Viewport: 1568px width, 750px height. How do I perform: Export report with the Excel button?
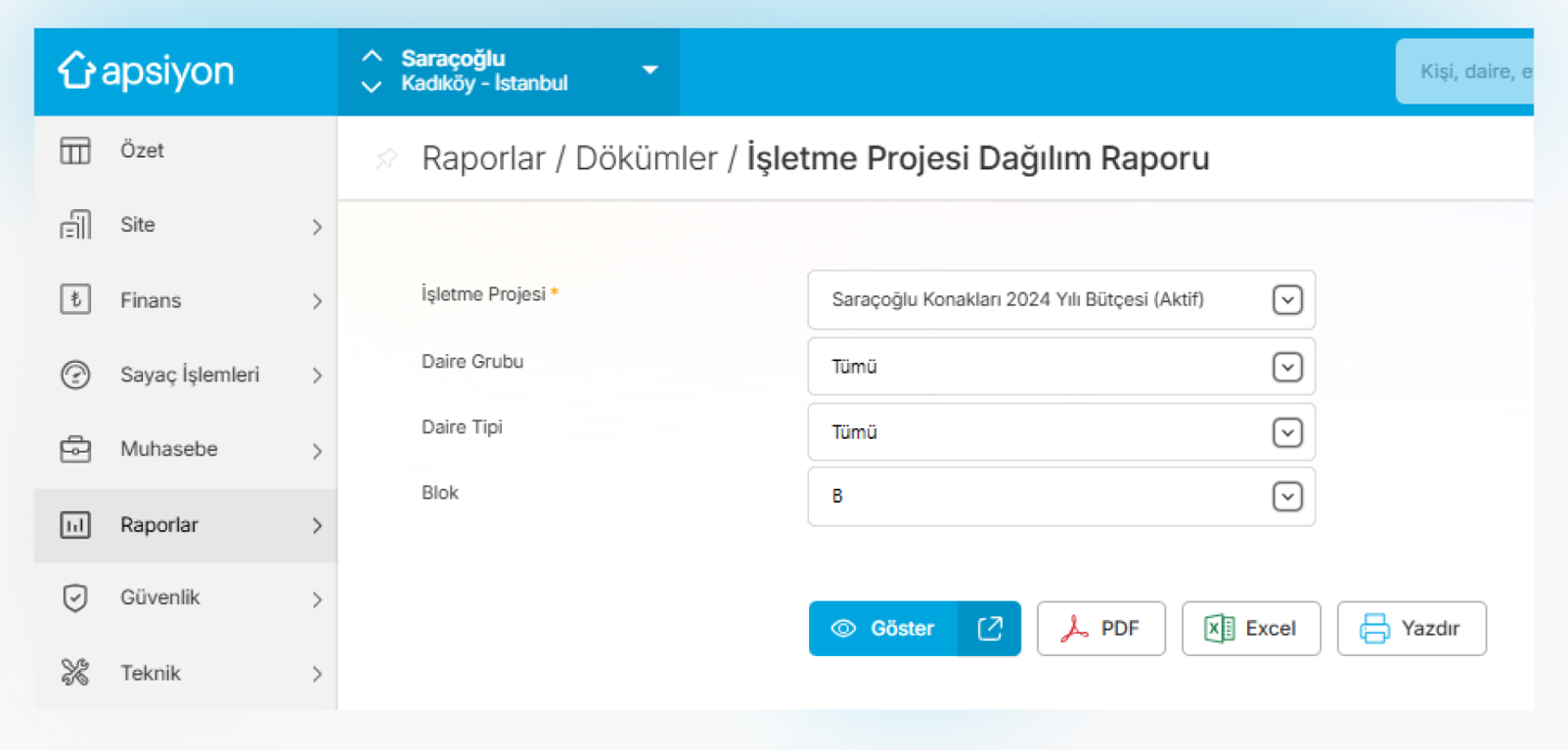(x=1251, y=629)
